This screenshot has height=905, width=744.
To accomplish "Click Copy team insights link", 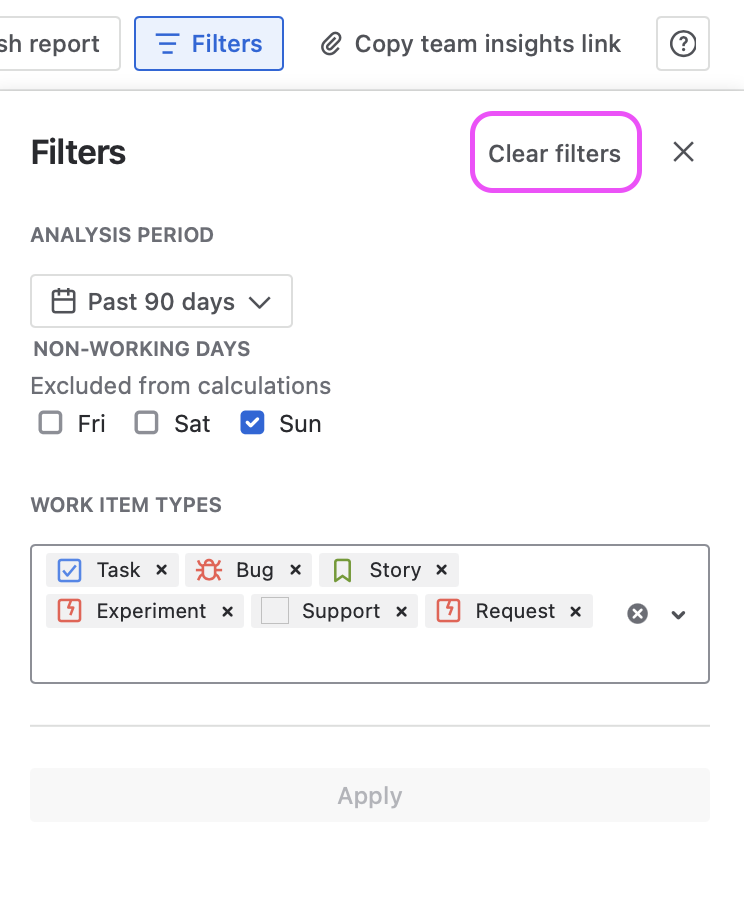I will (471, 44).
